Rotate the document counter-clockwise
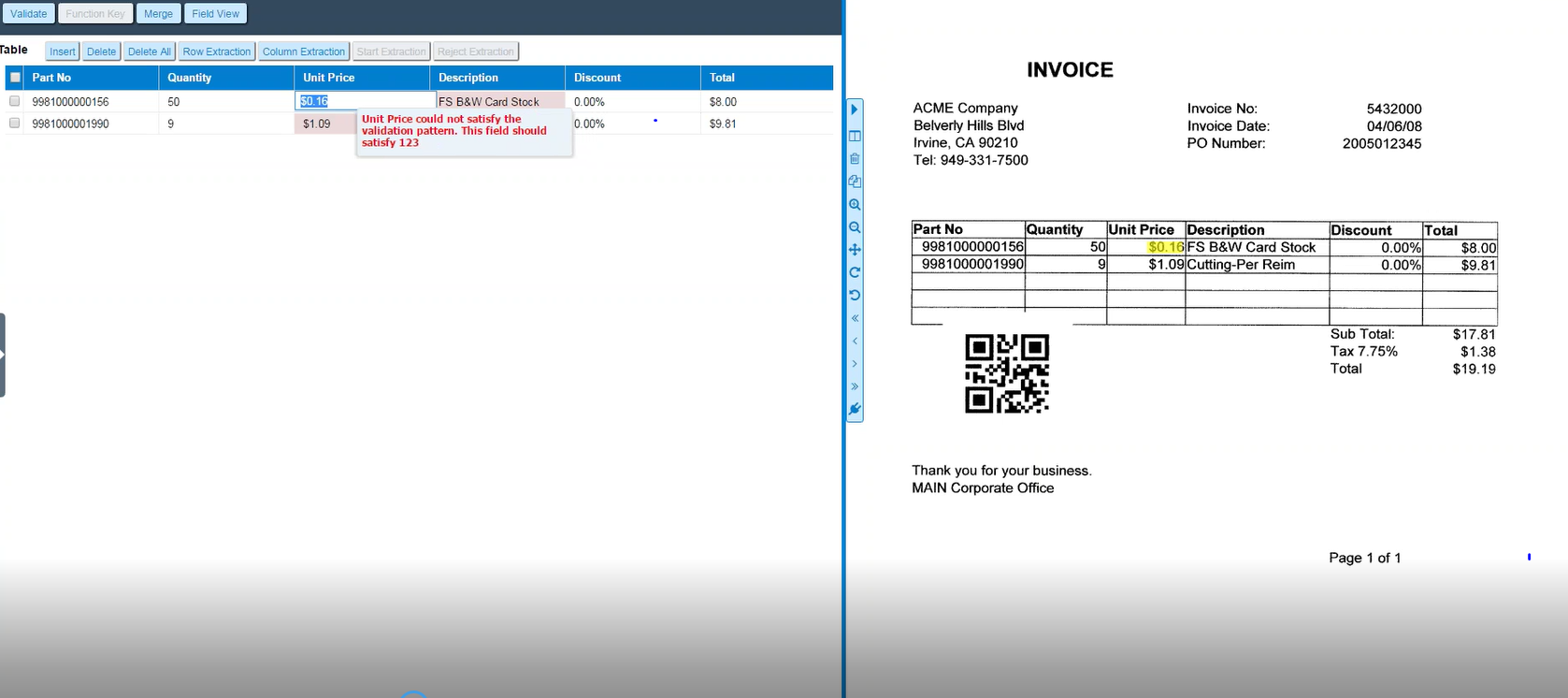 click(x=855, y=295)
